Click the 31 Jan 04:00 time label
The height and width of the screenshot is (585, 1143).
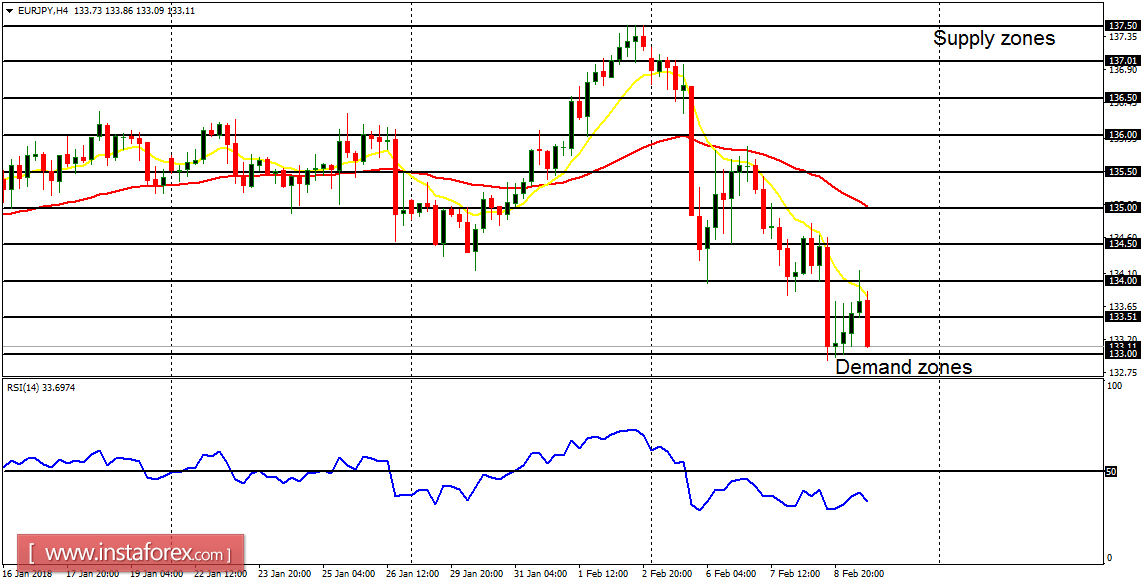540,573
